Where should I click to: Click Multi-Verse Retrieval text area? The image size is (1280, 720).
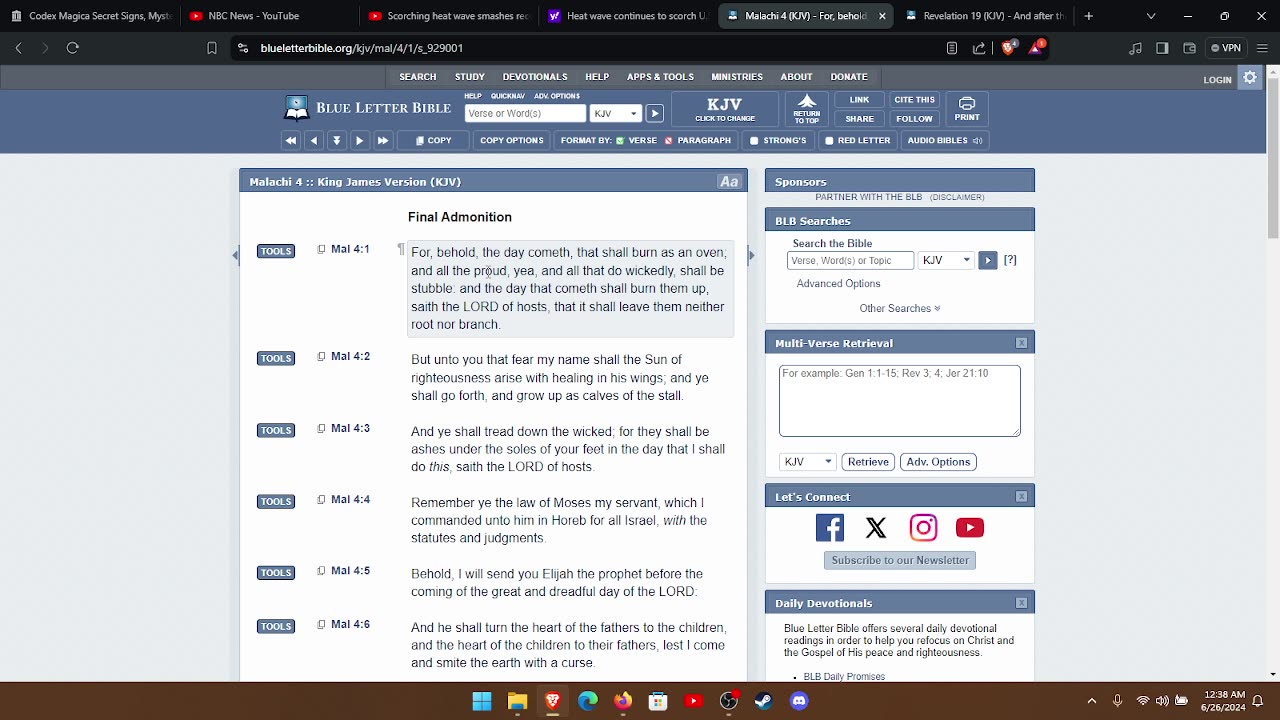(x=900, y=401)
